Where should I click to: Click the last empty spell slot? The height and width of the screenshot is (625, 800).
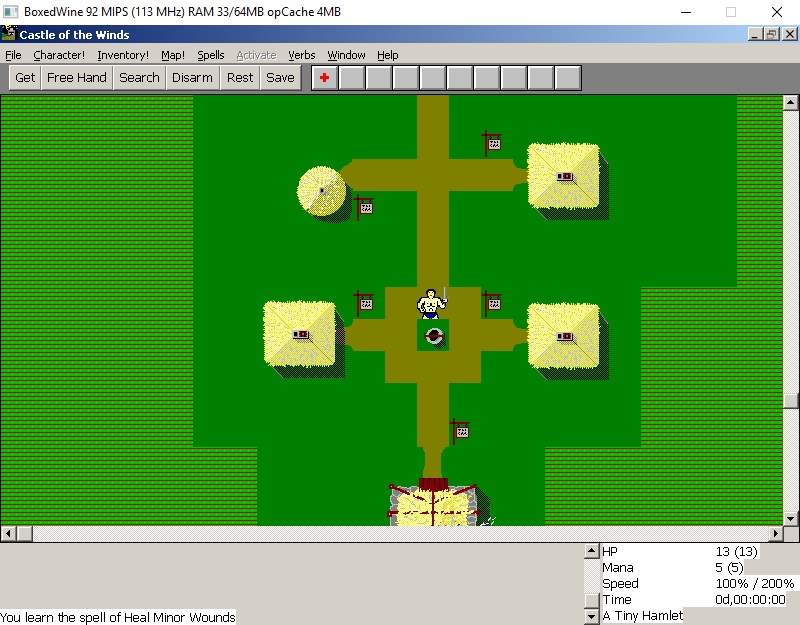coord(568,78)
